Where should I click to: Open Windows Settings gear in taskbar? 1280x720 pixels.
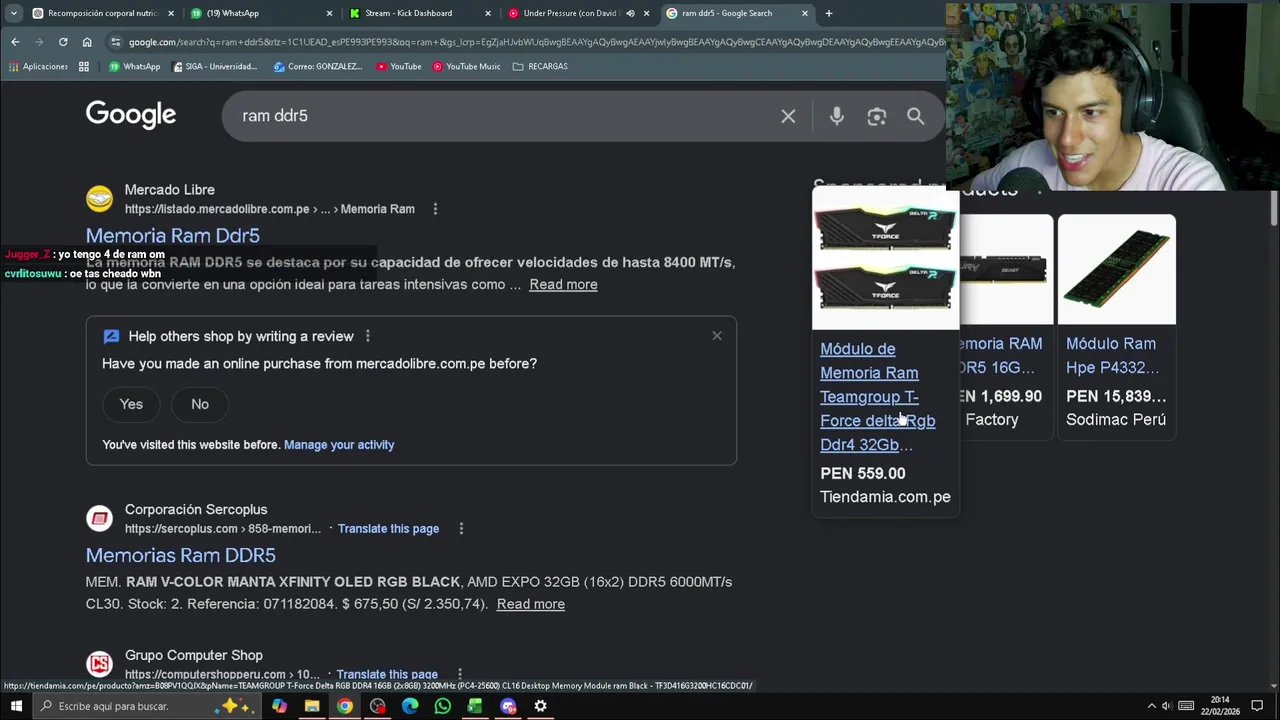click(540, 706)
